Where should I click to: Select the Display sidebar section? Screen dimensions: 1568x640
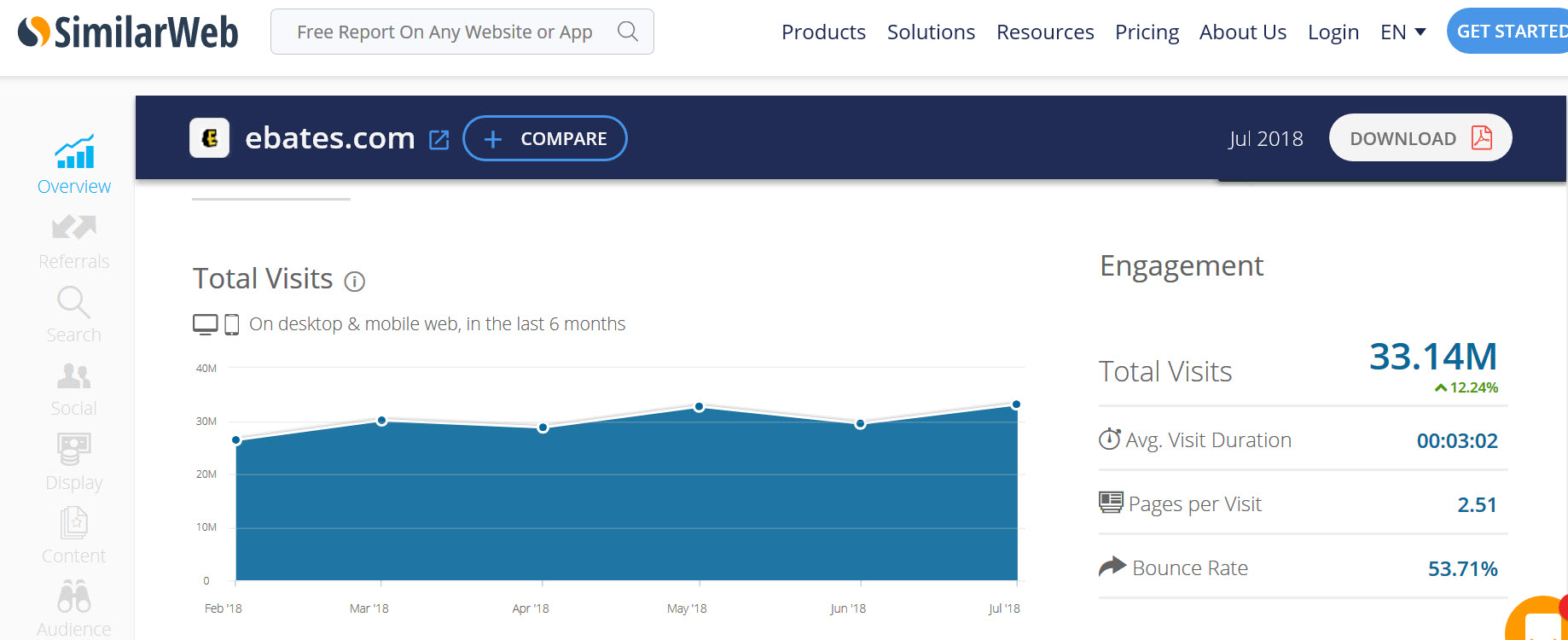click(x=74, y=462)
